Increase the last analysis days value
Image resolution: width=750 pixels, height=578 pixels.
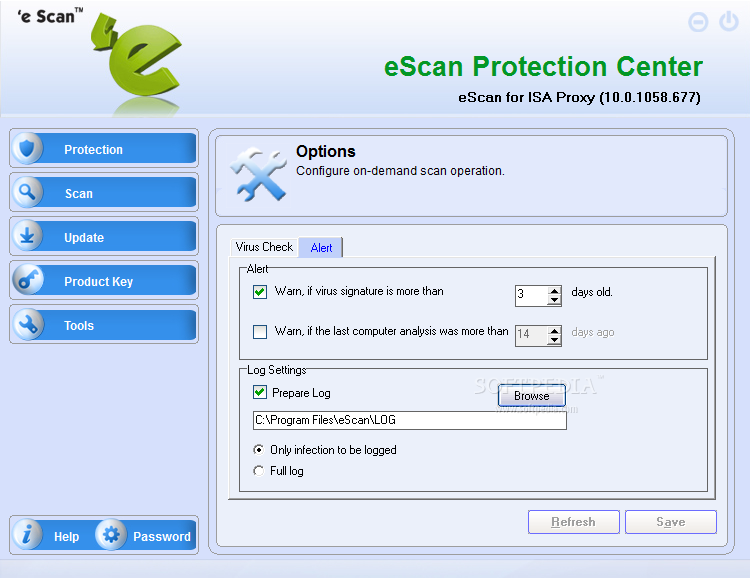[x=554, y=331]
